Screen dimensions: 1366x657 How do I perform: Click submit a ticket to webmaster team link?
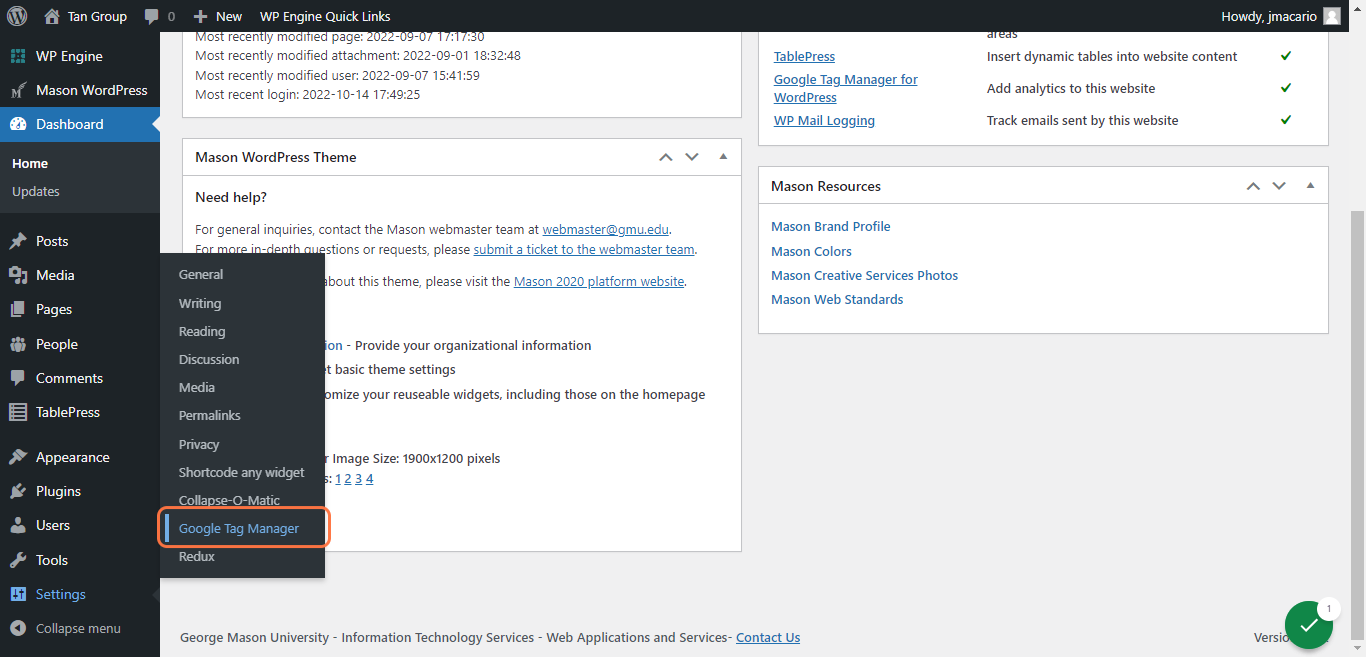pyautogui.click(x=584, y=249)
